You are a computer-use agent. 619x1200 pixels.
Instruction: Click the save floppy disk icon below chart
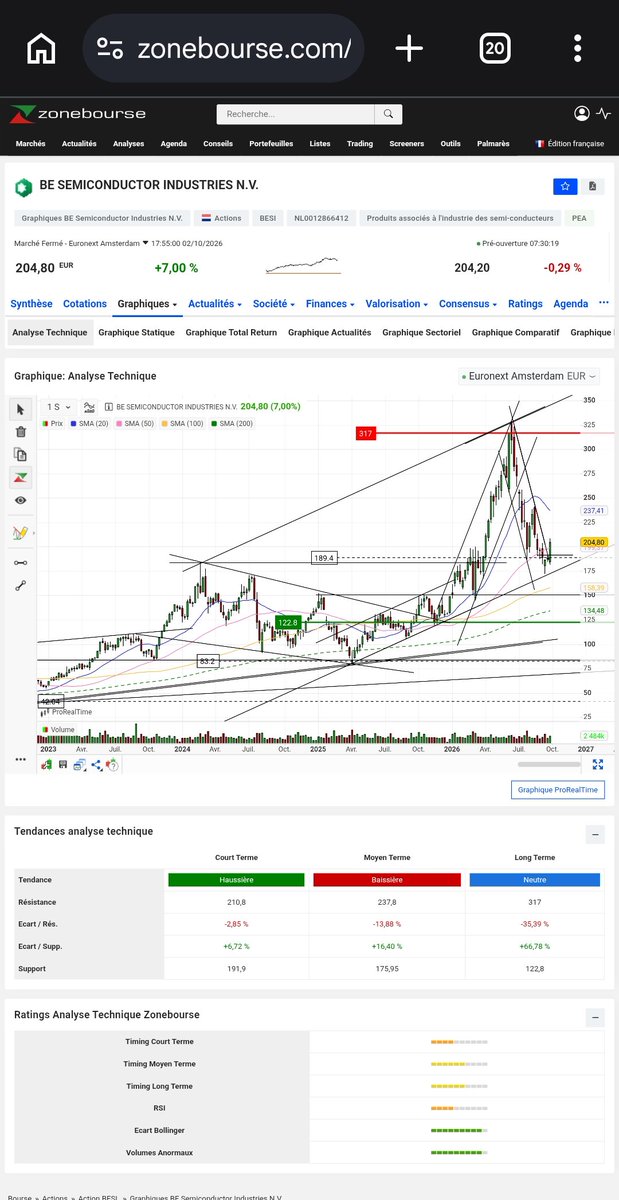pos(62,765)
